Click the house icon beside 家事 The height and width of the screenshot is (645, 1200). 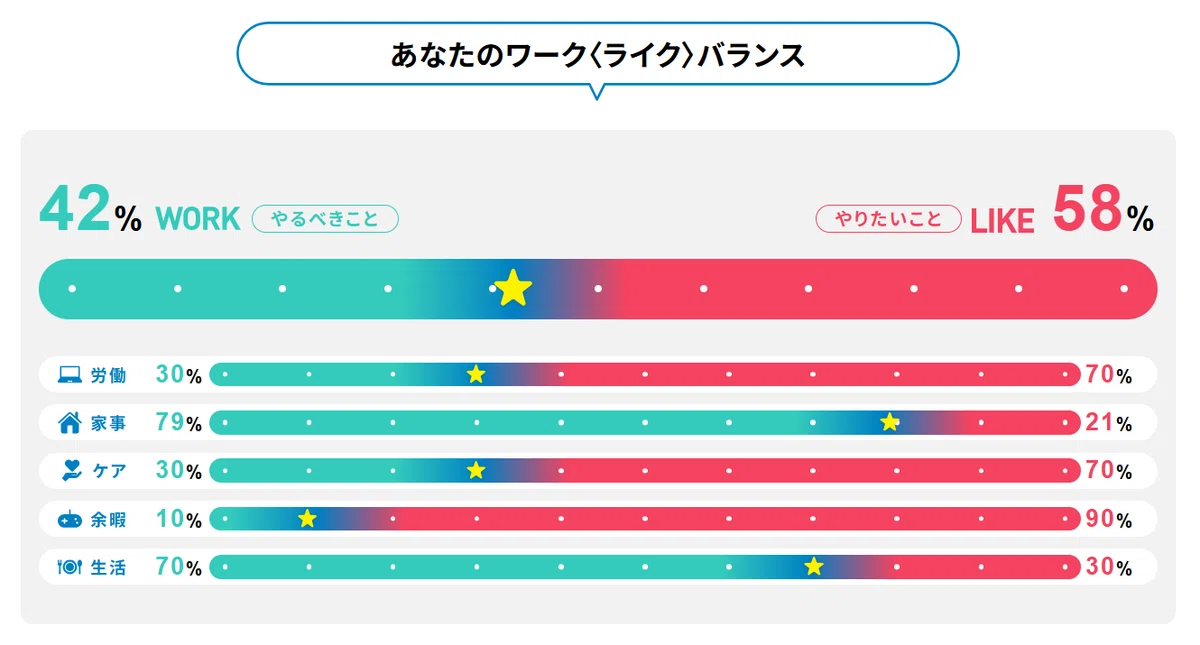pos(70,423)
